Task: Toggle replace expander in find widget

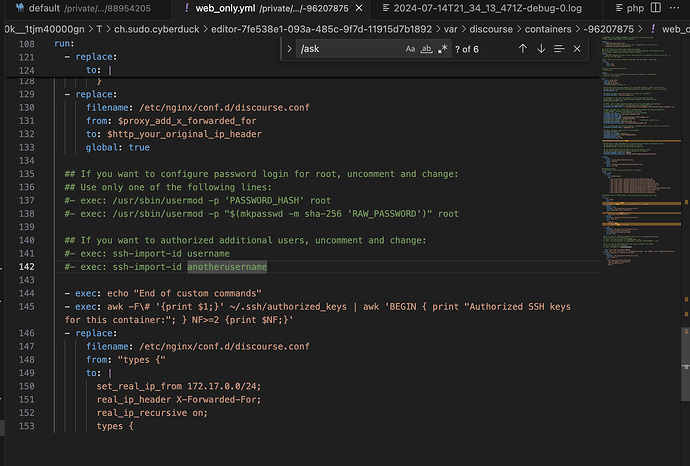Action: [289, 49]
